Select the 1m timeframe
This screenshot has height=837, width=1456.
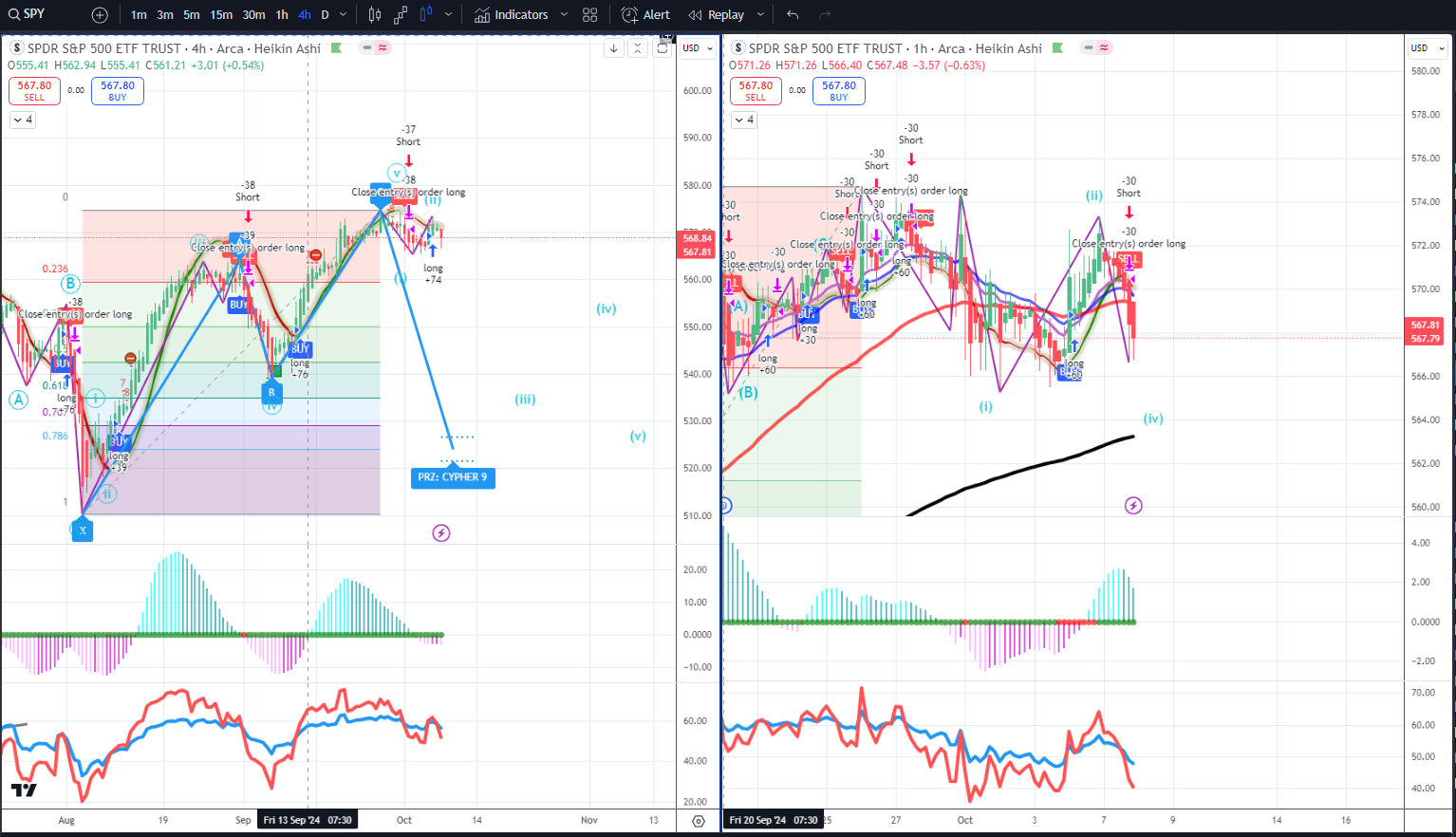139,14
